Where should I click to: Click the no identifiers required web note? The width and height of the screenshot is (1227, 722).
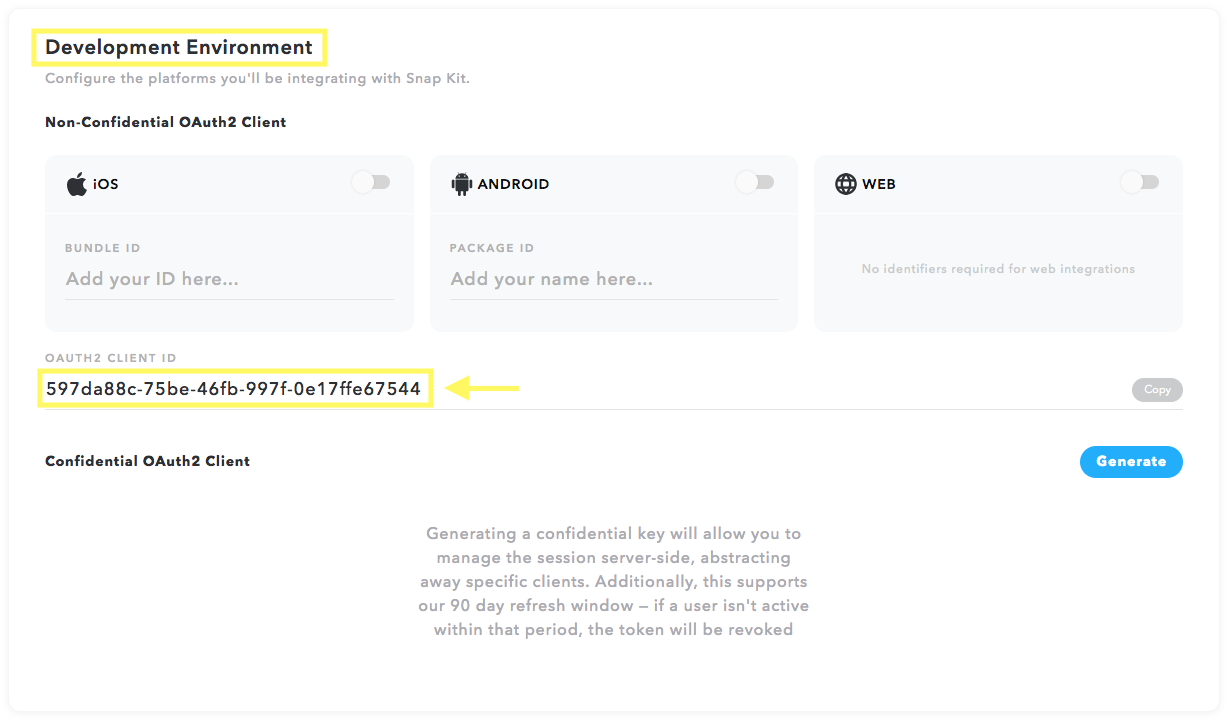click(x=998, y=269)
